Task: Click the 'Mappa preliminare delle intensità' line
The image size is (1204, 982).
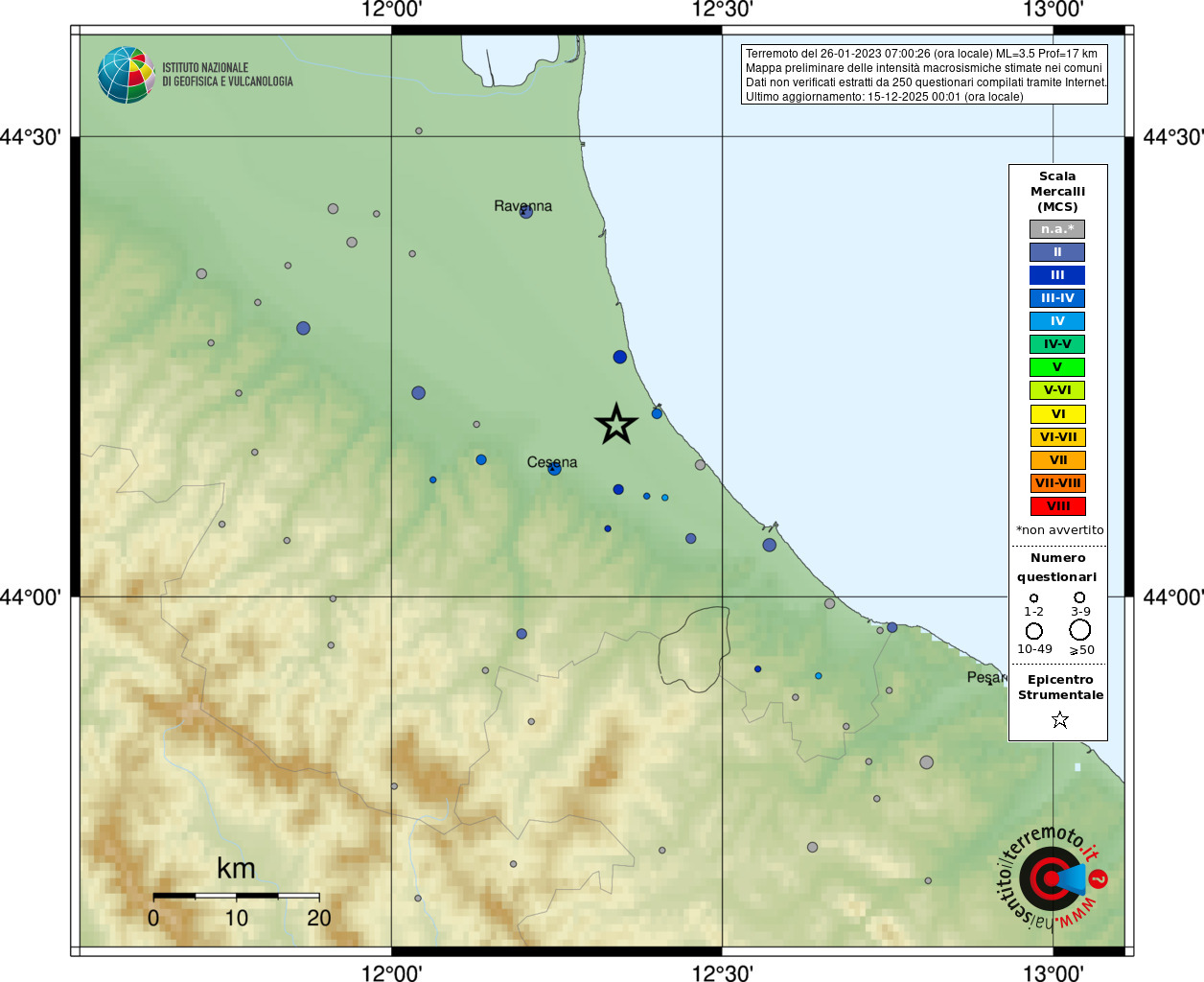Action: point(924,68)
